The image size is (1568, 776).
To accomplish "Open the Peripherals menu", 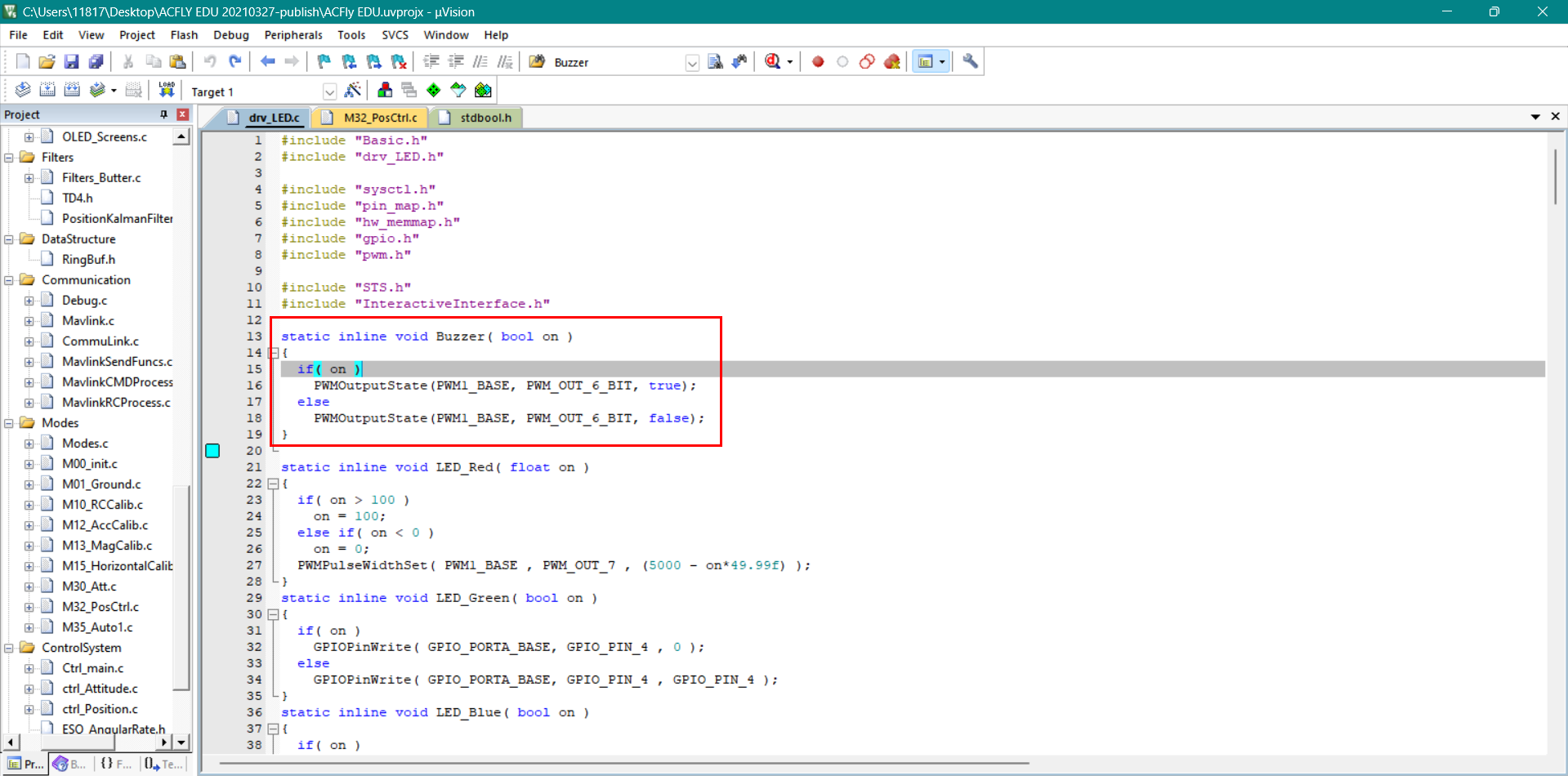I will click(x=293, y=35).
